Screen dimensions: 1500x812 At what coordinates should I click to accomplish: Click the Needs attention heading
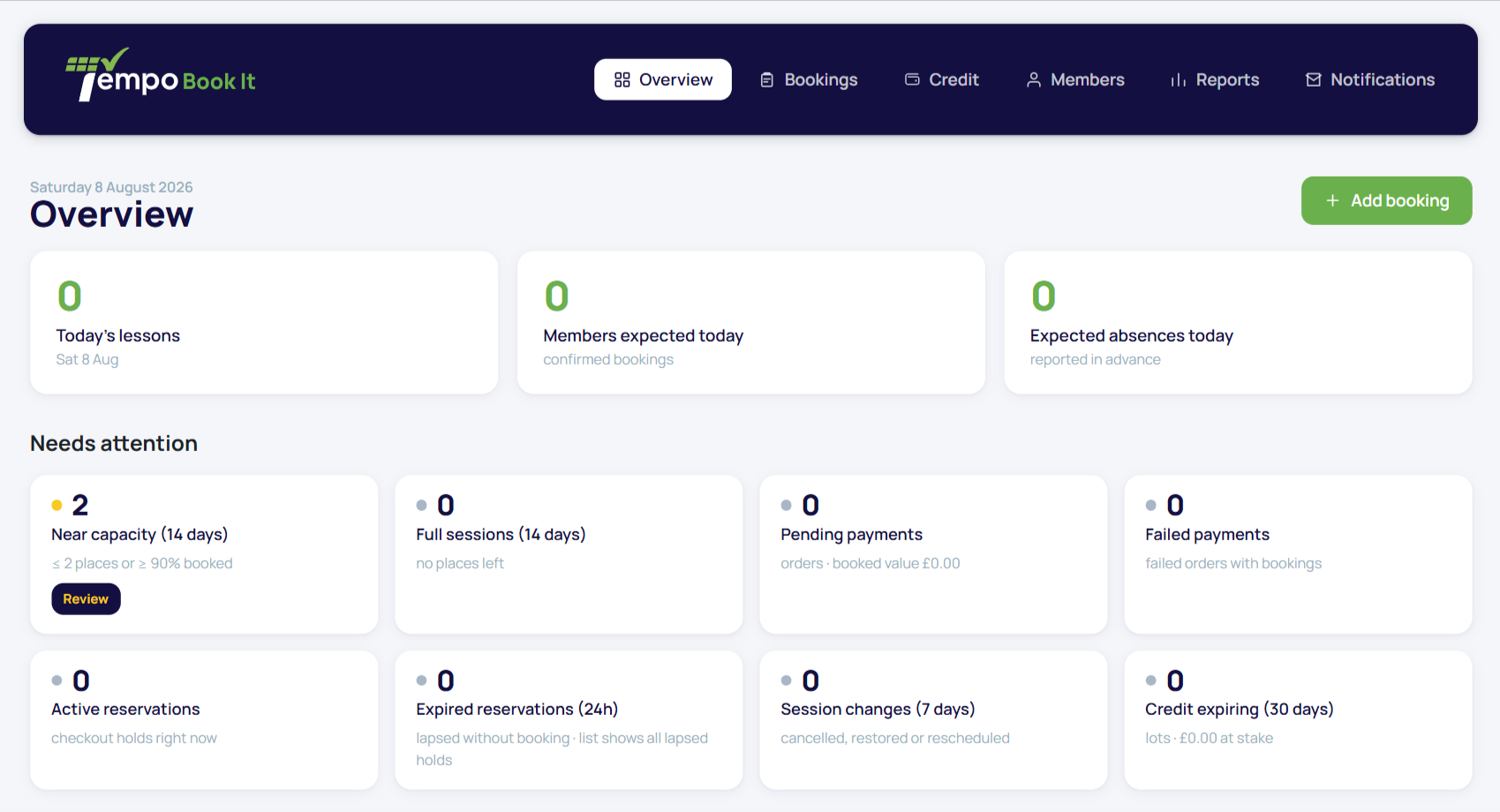point(114,443)
